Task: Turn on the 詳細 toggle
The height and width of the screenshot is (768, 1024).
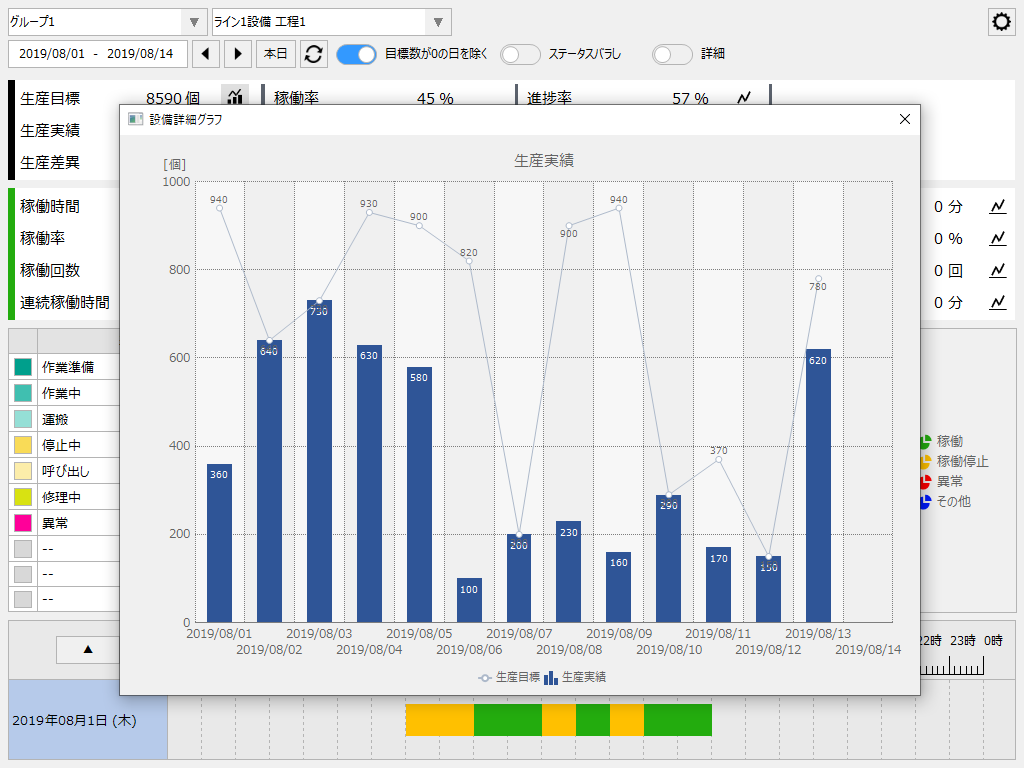Action: [x=670, y=55]
